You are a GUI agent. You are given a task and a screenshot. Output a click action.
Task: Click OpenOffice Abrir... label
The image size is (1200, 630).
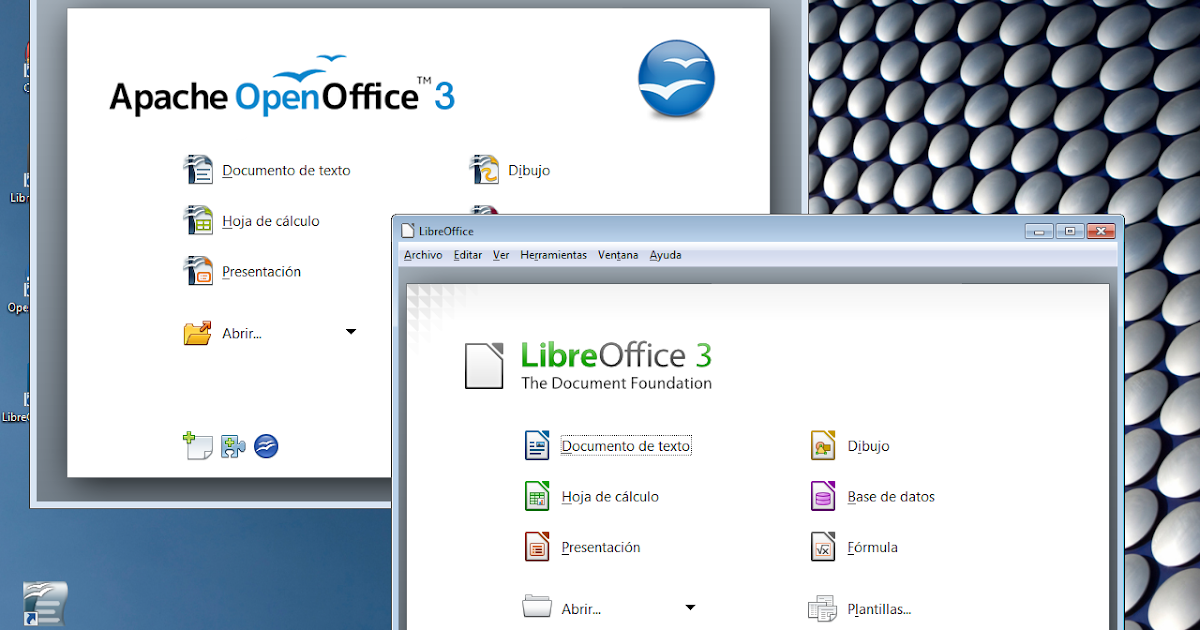(242, 334)
